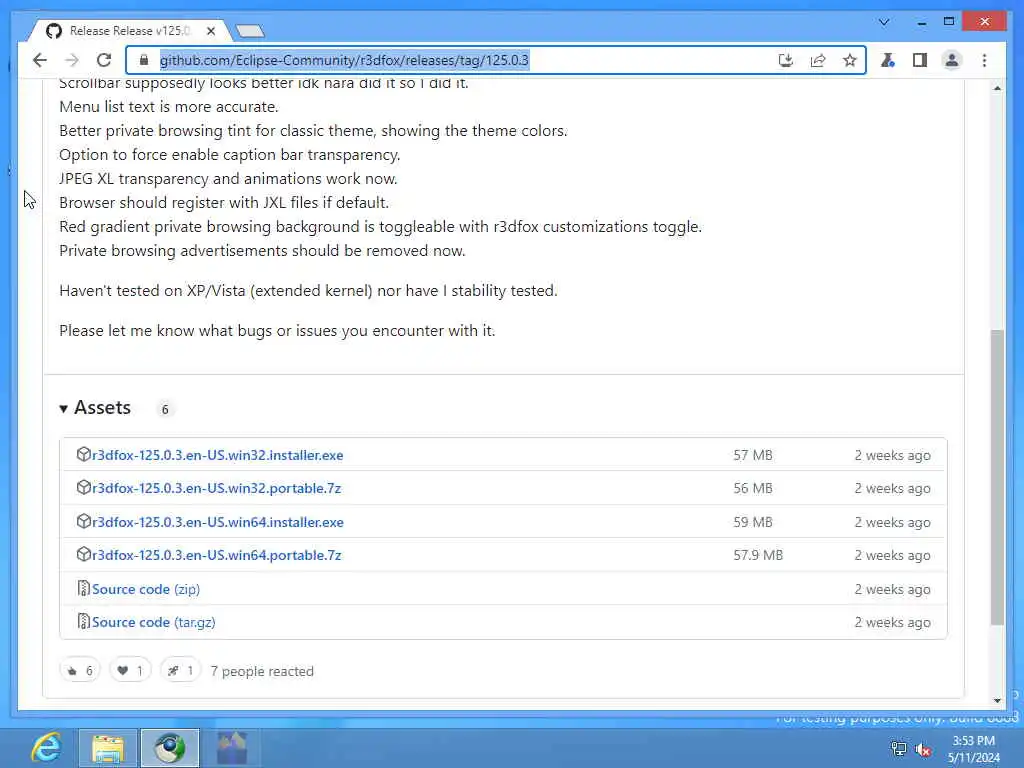Click the '59 MB' size text
1024x768 pixels.
tap(752, 522)
